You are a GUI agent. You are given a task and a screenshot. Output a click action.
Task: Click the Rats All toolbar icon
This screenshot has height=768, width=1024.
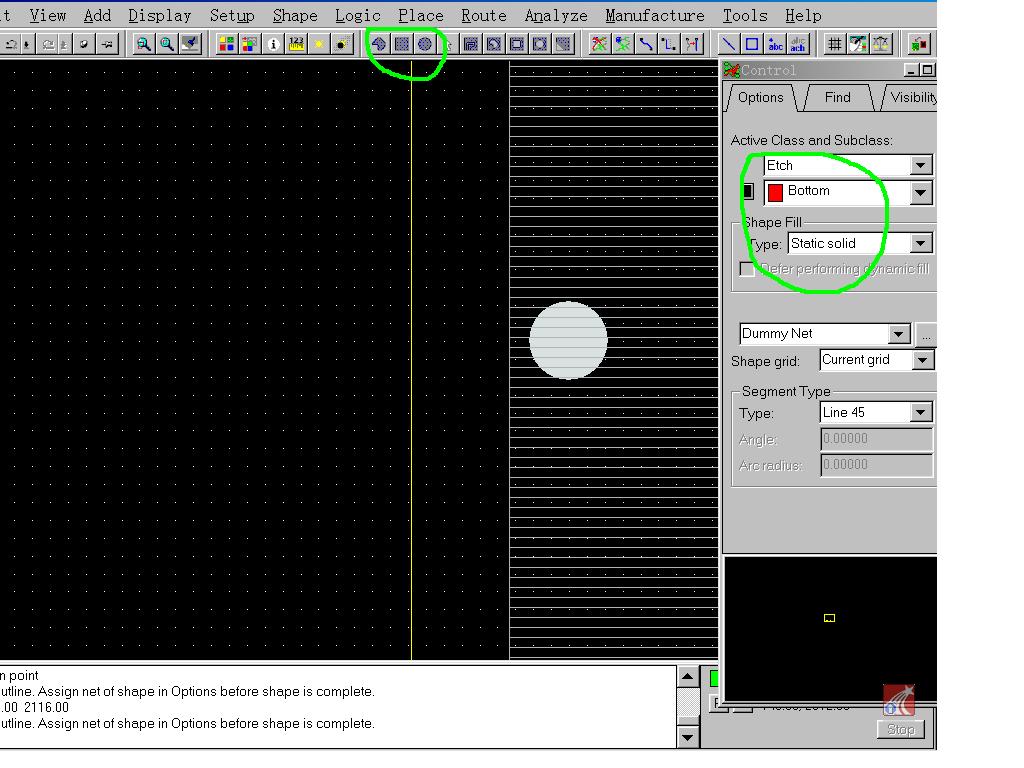622,44
